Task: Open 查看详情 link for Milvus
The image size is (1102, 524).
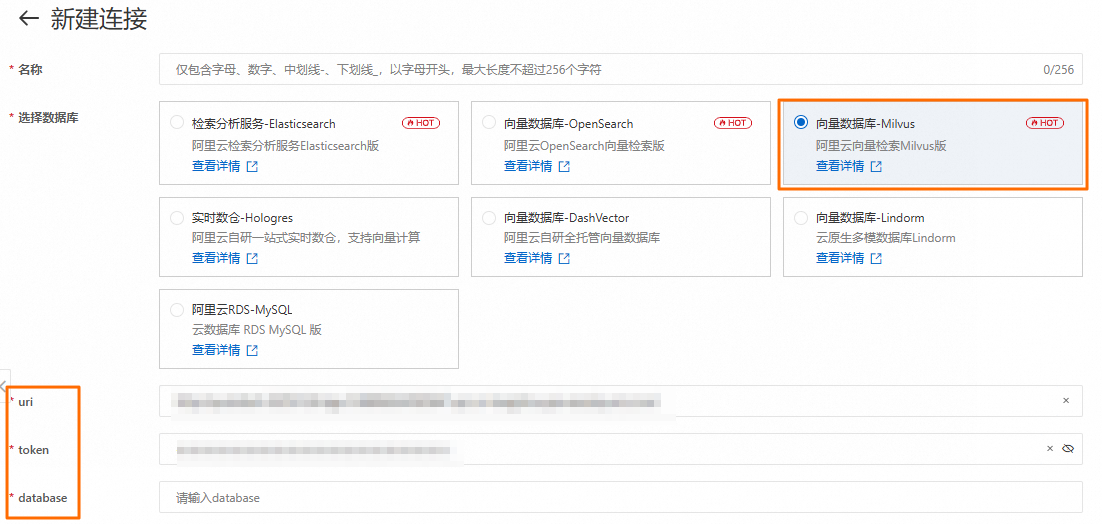Action: 840,166
